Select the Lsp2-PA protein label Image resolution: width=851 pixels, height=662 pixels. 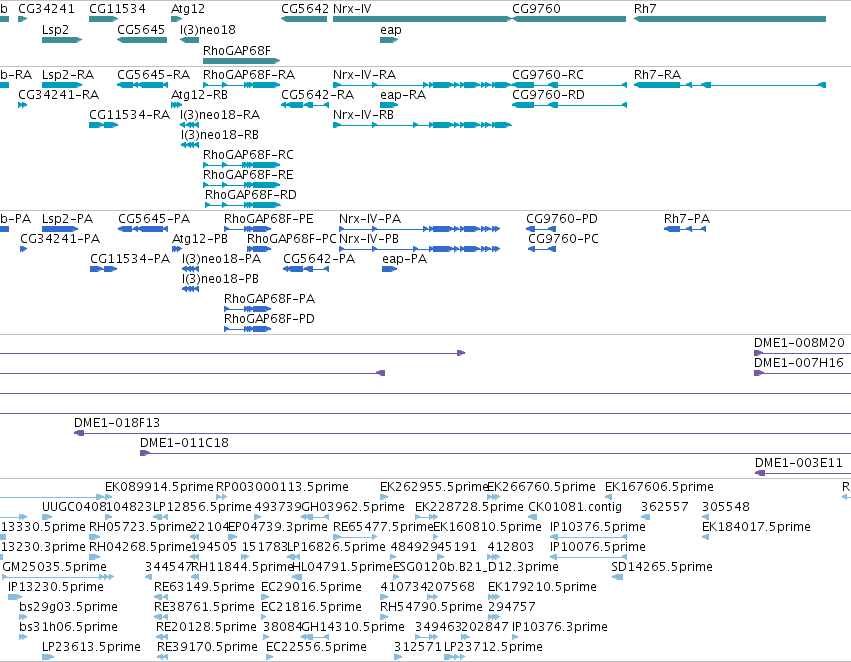tap(67, 219)
